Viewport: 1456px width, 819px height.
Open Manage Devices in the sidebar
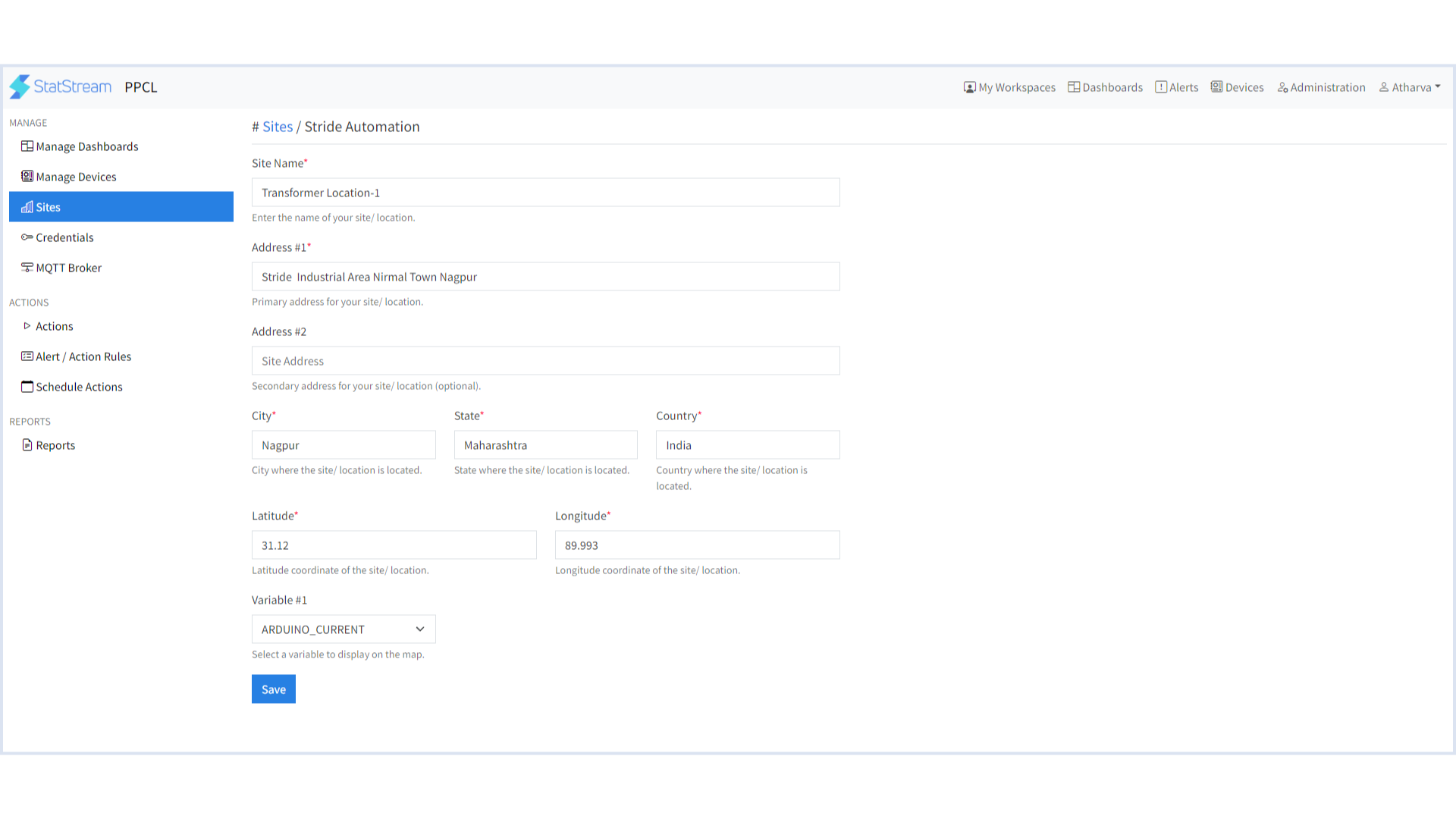pyautogui.click(x=69, y=177)
